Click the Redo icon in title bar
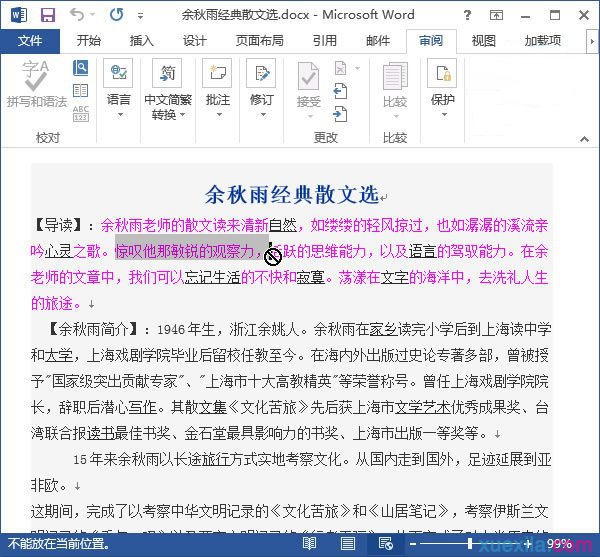600x557 pixels. 116,15
